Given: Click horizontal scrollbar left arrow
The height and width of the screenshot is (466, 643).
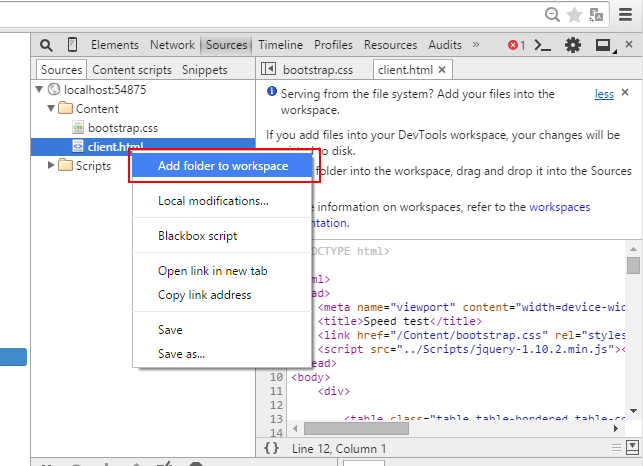Looking at the screenshot, I should (x=295, y=428).
